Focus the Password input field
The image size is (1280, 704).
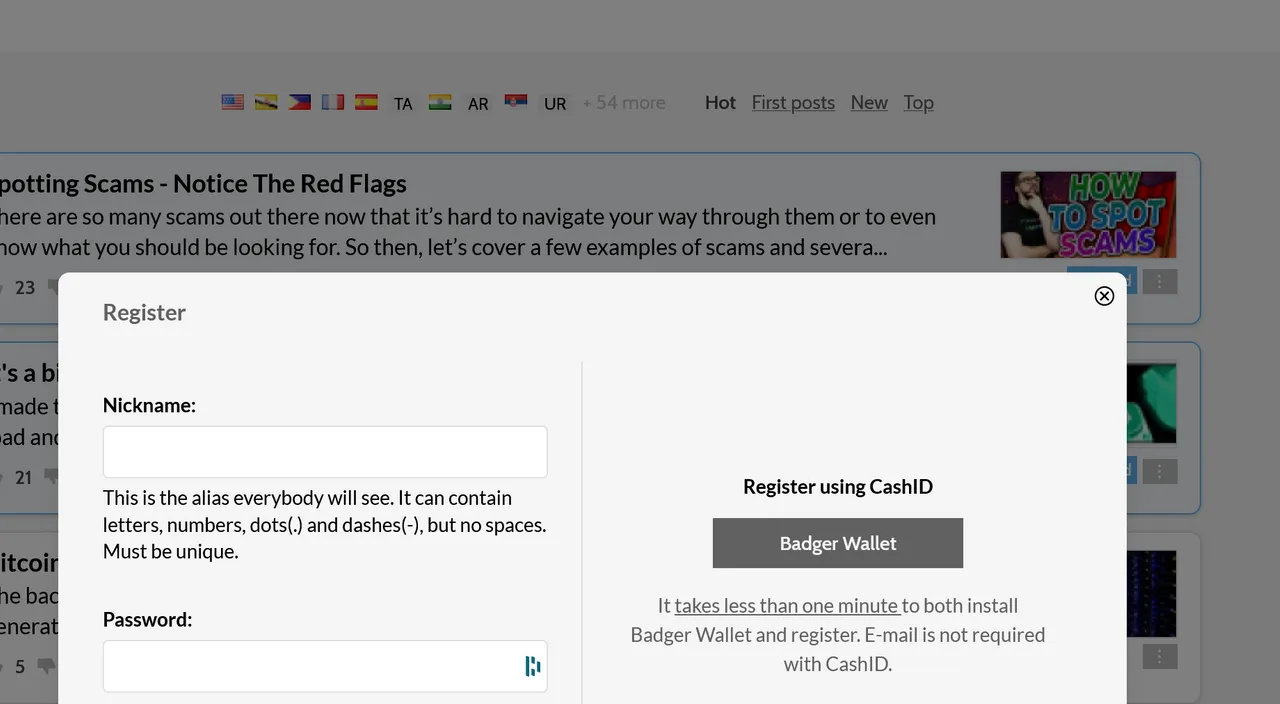tap(325, 666)
